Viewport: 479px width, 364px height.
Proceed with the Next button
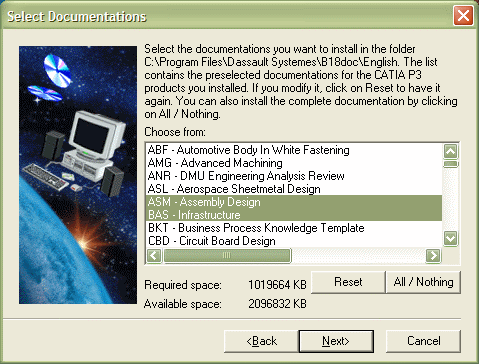point(336,341)
